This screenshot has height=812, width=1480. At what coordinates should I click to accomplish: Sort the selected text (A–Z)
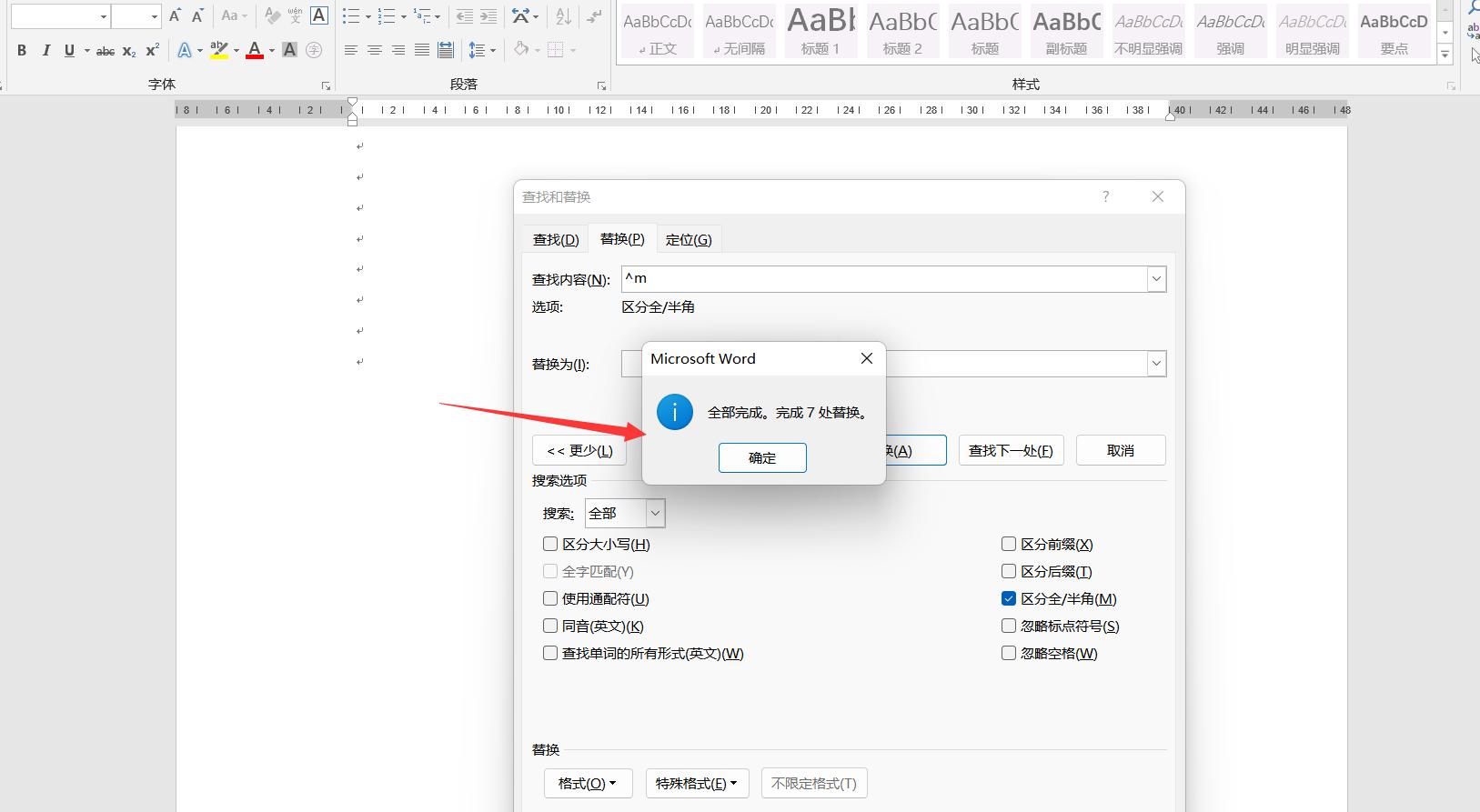[x=563, y=16]
